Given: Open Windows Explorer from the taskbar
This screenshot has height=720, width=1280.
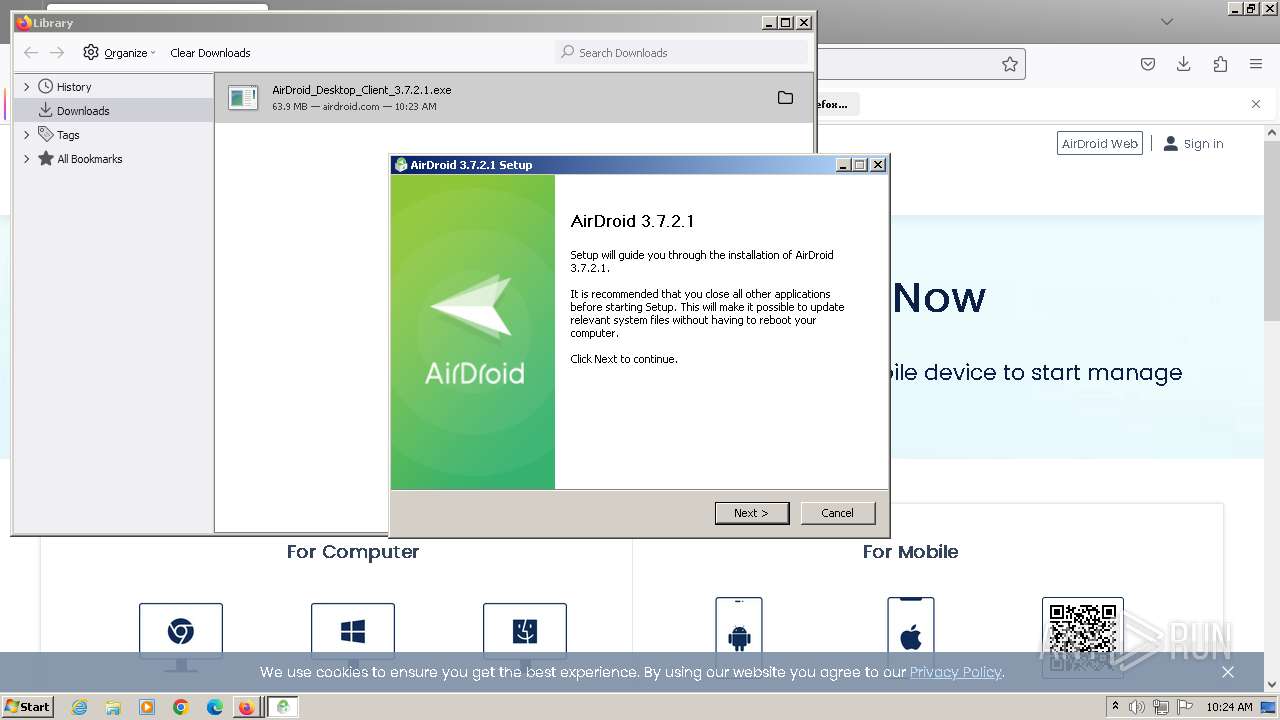Looking at the screenshot, I should [113, 707].
